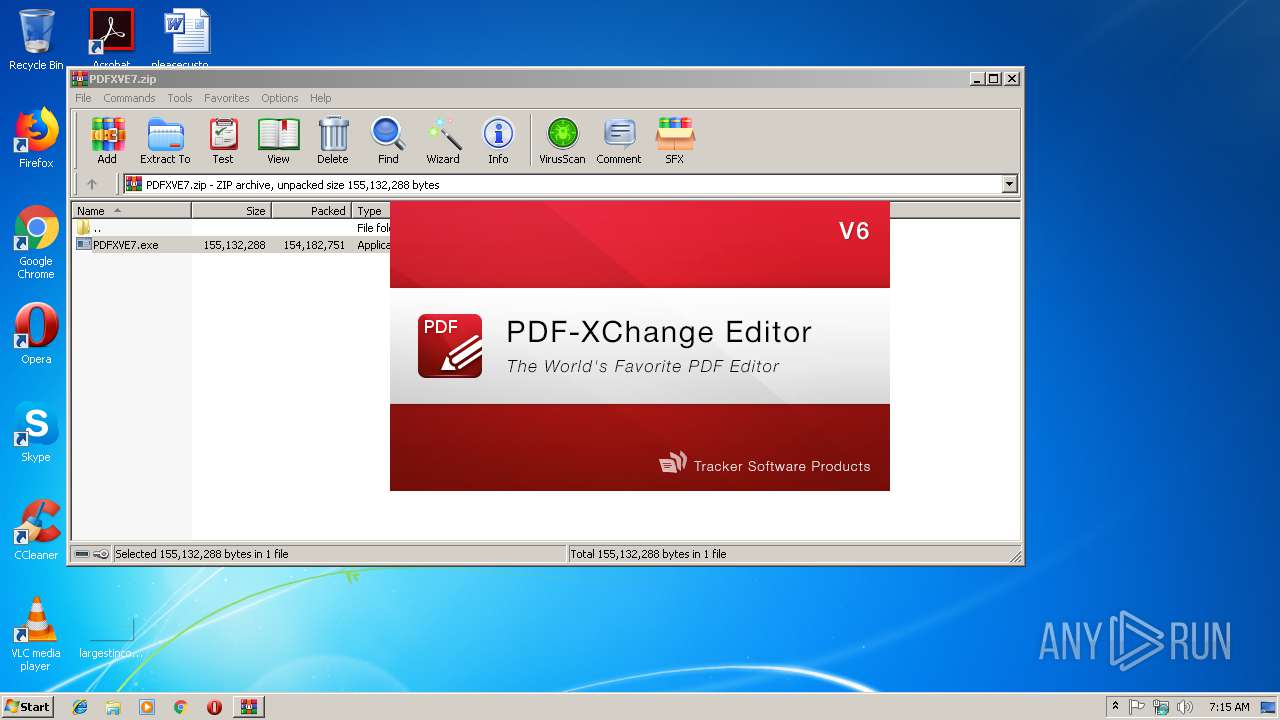1280x720 pixels.
Task: Launch Opera from the desktop
Action: coord(36,334)
